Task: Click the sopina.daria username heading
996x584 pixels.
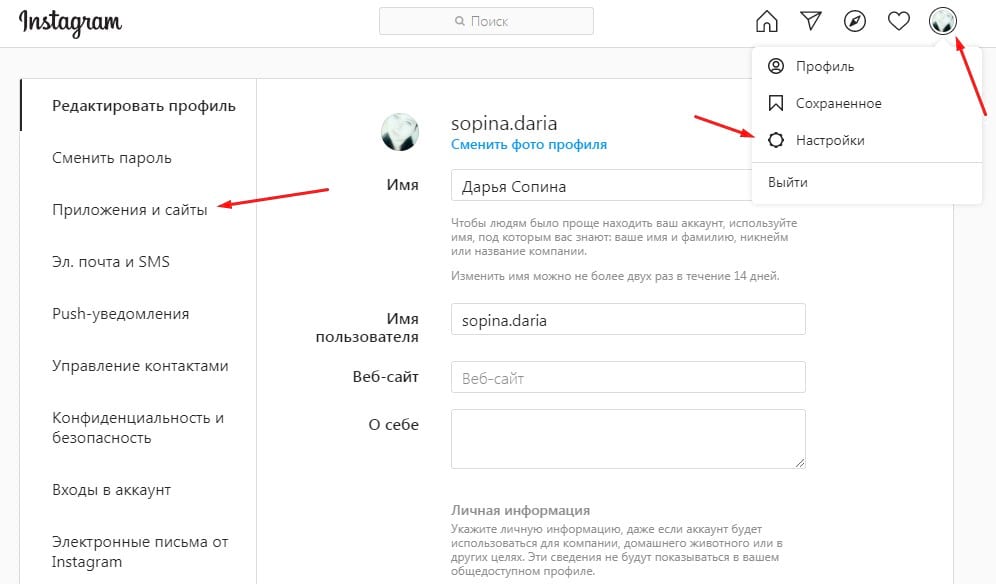Action: [504, 123]
